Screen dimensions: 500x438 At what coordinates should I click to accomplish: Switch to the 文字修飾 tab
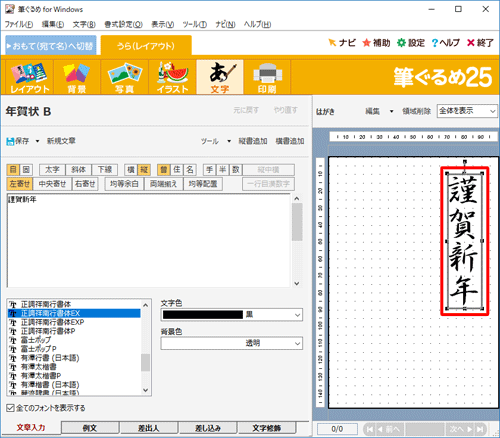pos(267,428)
